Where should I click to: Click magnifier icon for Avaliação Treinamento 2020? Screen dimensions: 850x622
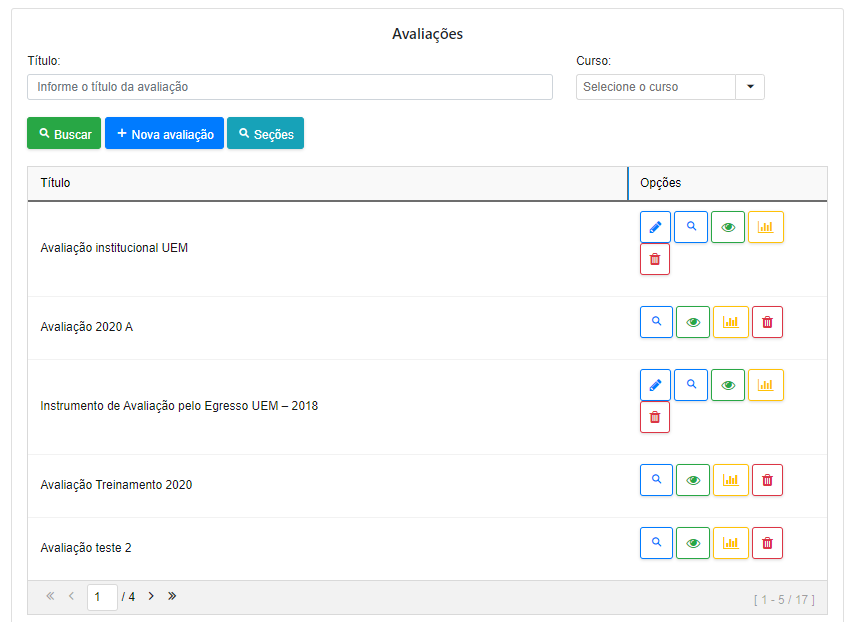656,480
